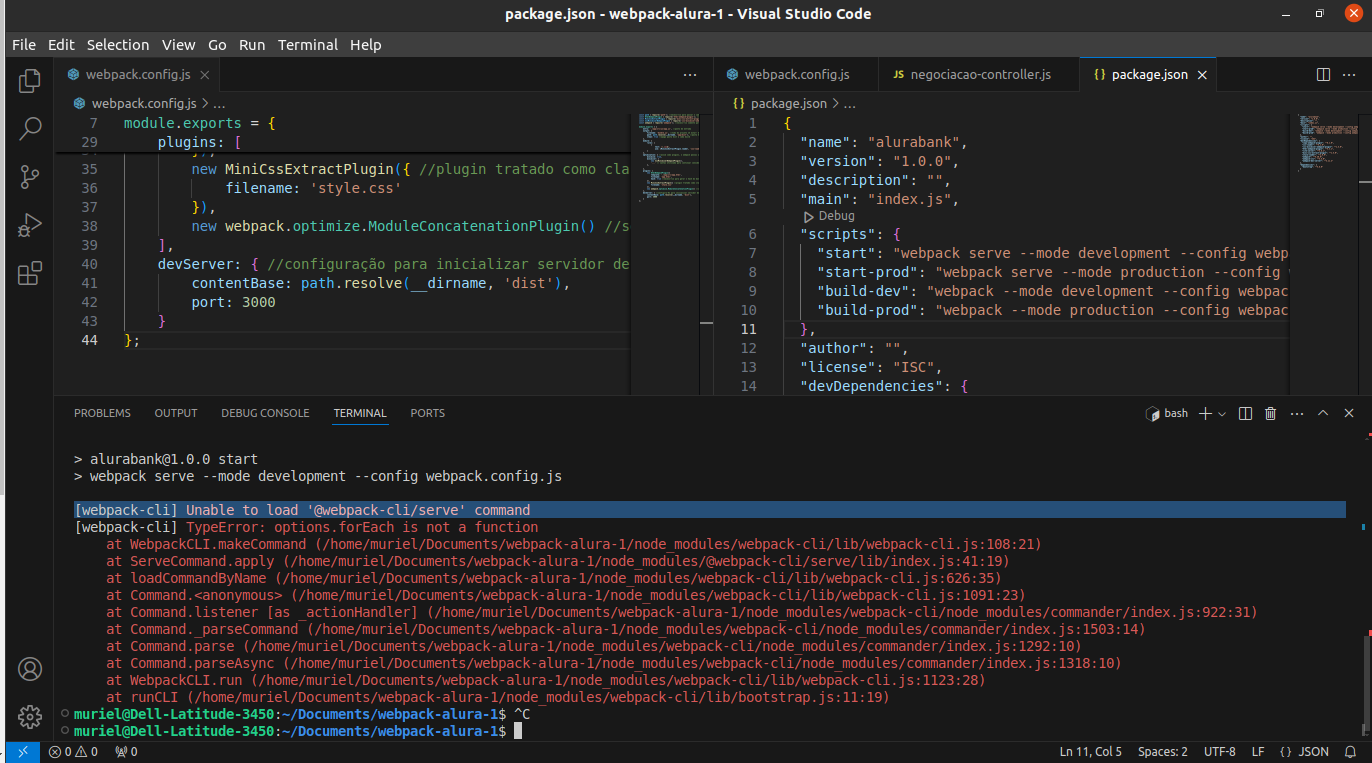This screenshot has width=1372, height=763.
Task: Open the Selection menu
Action: [118, 45]
